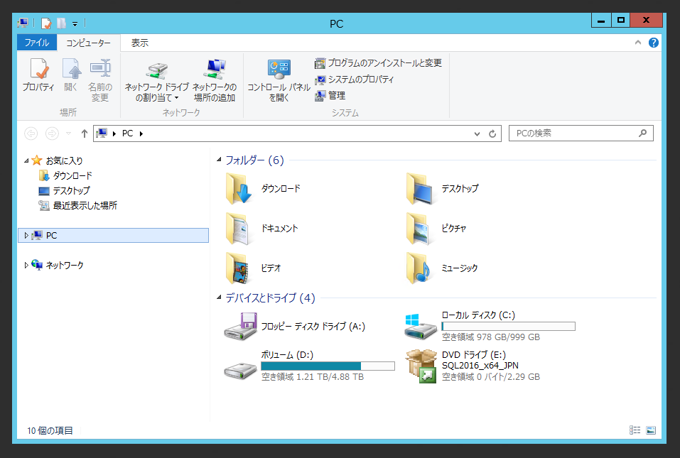Image resolution: width=680 pixels, height=458 pixels.
Task: Click the back navigation arrow
Action: coord(31,134)
